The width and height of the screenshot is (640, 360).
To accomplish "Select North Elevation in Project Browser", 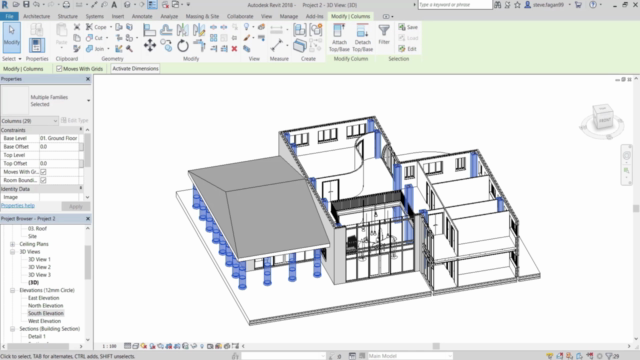I will [x=45, y=306].
